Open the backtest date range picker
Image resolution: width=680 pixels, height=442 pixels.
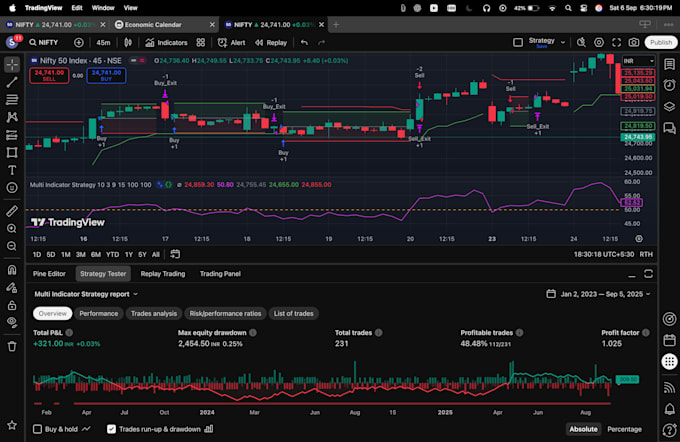[x=600, y=294]
